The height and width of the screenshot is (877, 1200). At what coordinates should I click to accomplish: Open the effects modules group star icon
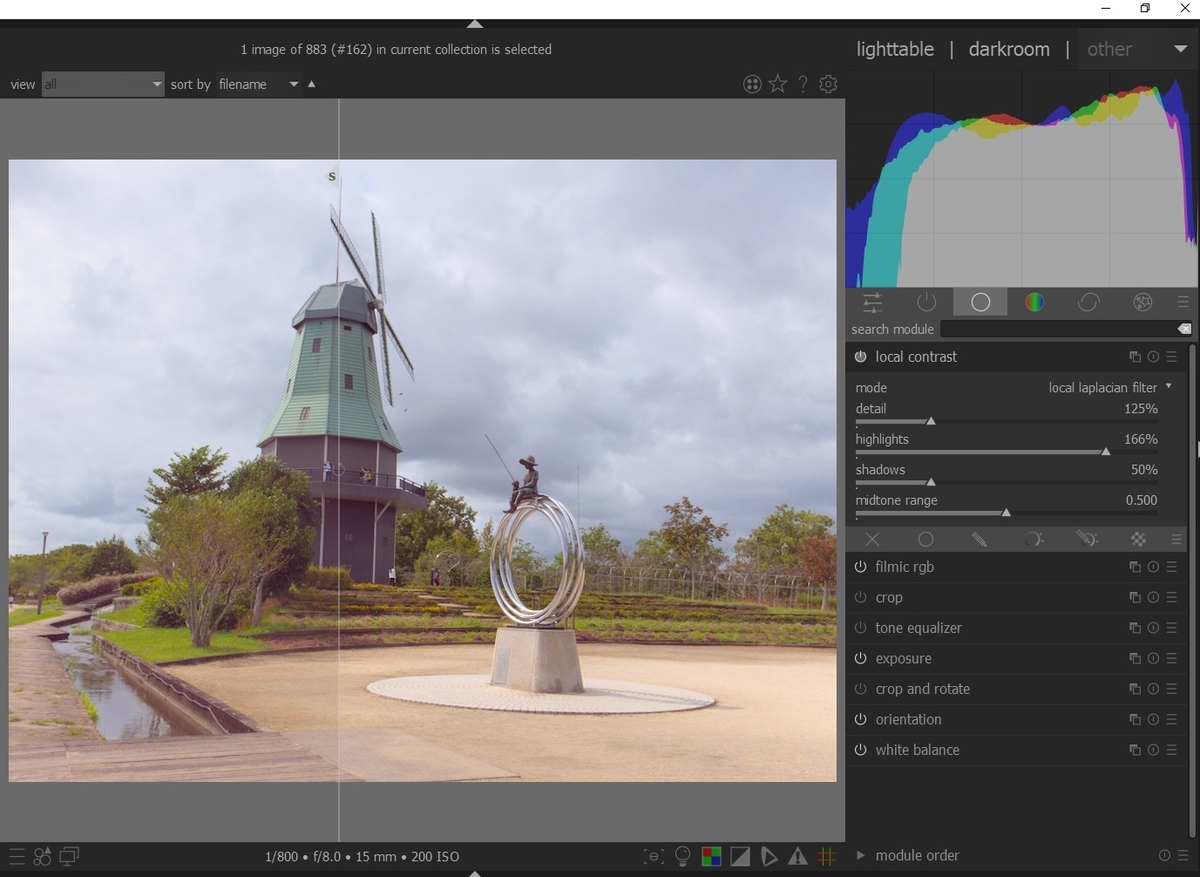(x=1142, y=302)
